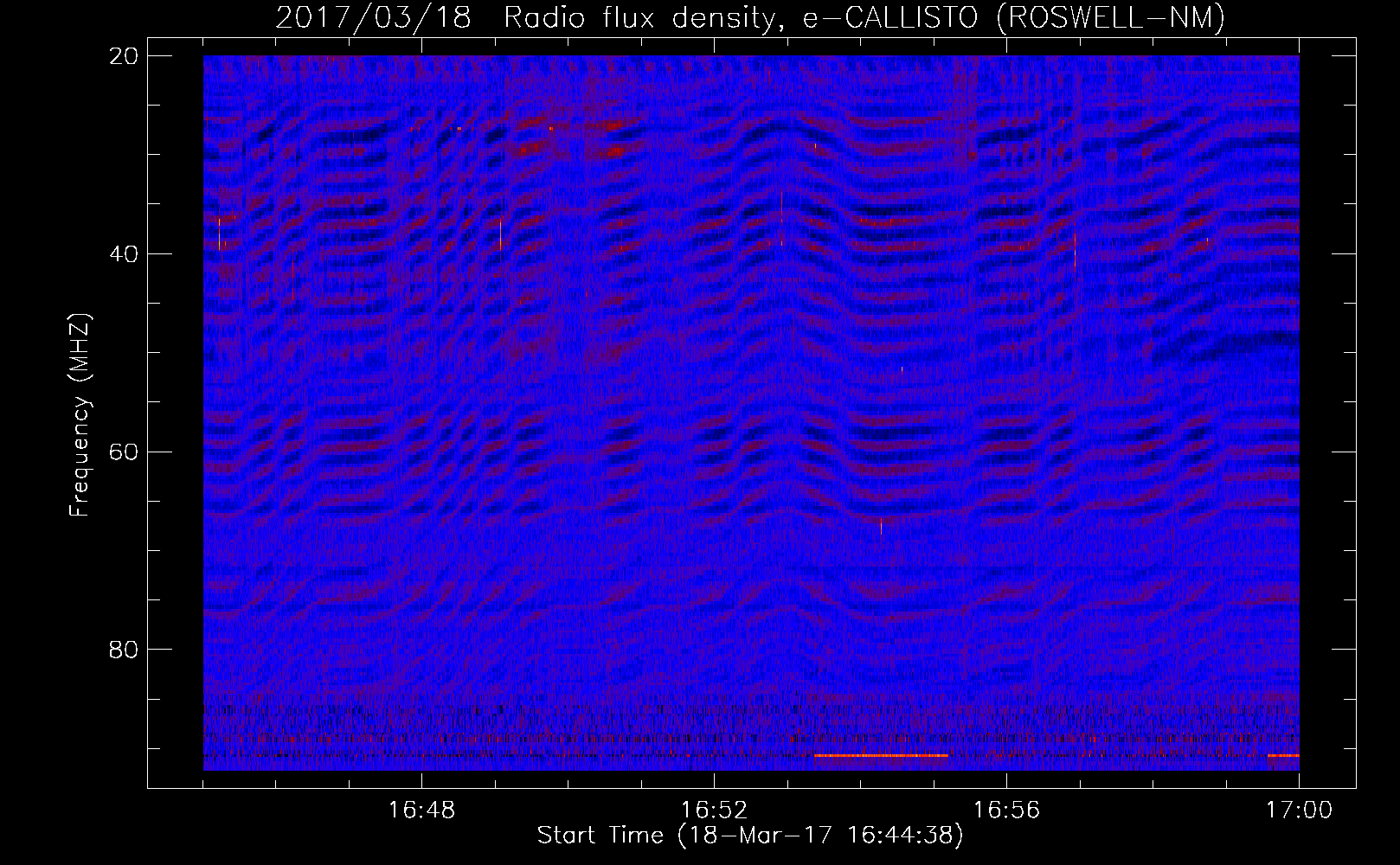The height and width of the screenshot is (865, 1400).
Task: Click the Frequency (MHZ) axis label
Action: [80, 415]
